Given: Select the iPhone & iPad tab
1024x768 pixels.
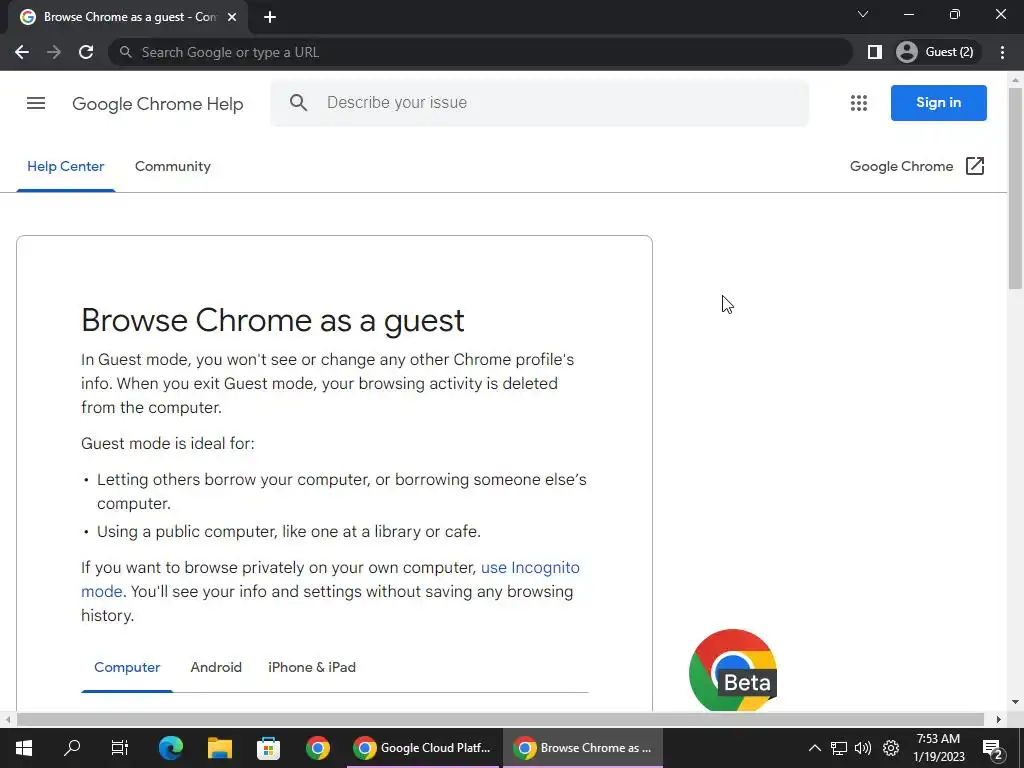Looking at the screenshot, I should pyautogui.click(x=312, y=667).
